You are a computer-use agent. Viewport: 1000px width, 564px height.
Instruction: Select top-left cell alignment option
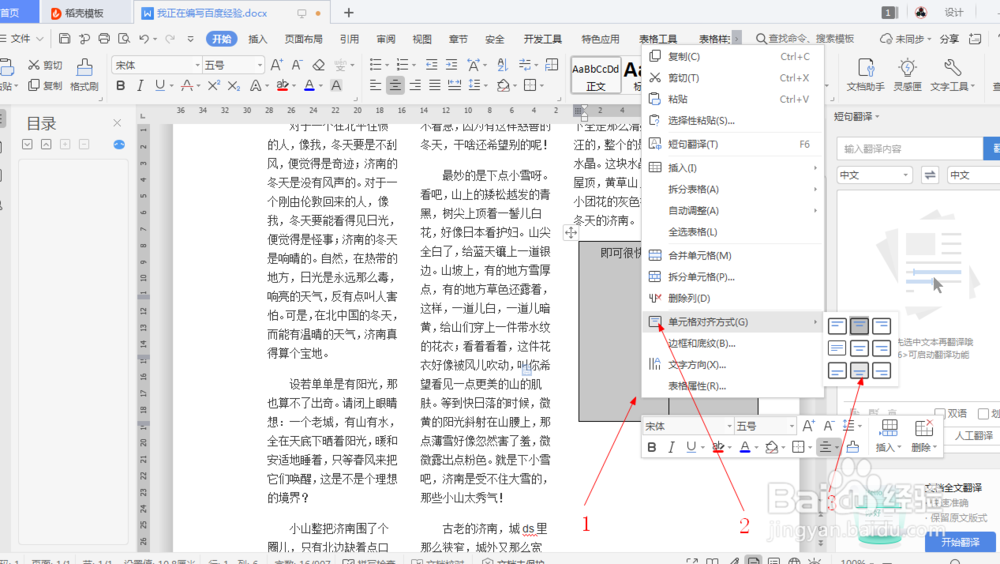coord(837,327)
